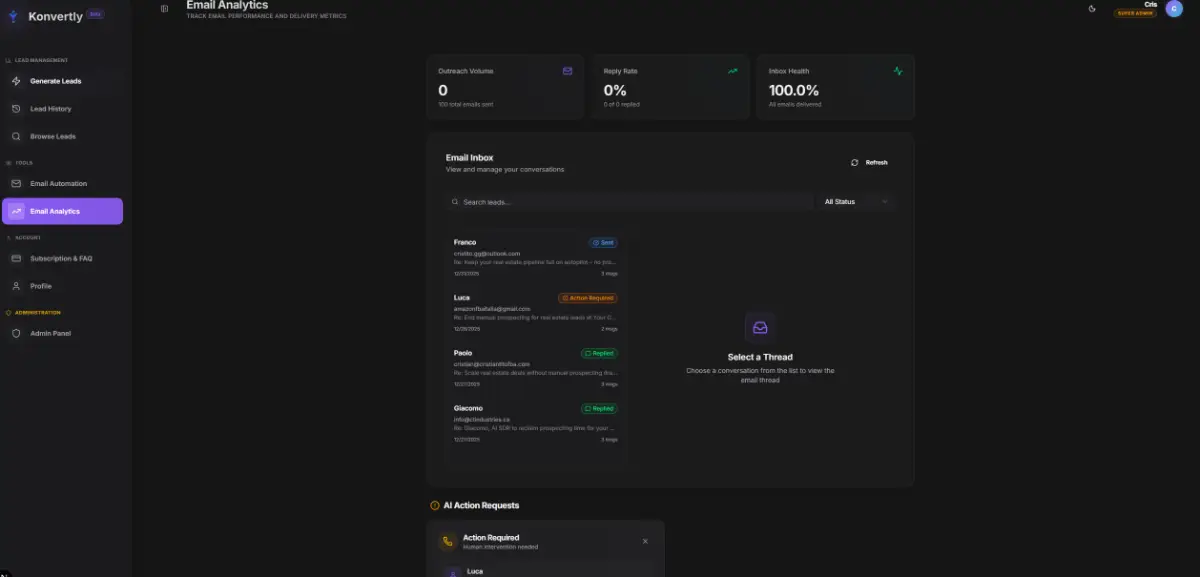1200x577 pixels.
Task: Click the Profile person icon
Action: pos(16,286)
